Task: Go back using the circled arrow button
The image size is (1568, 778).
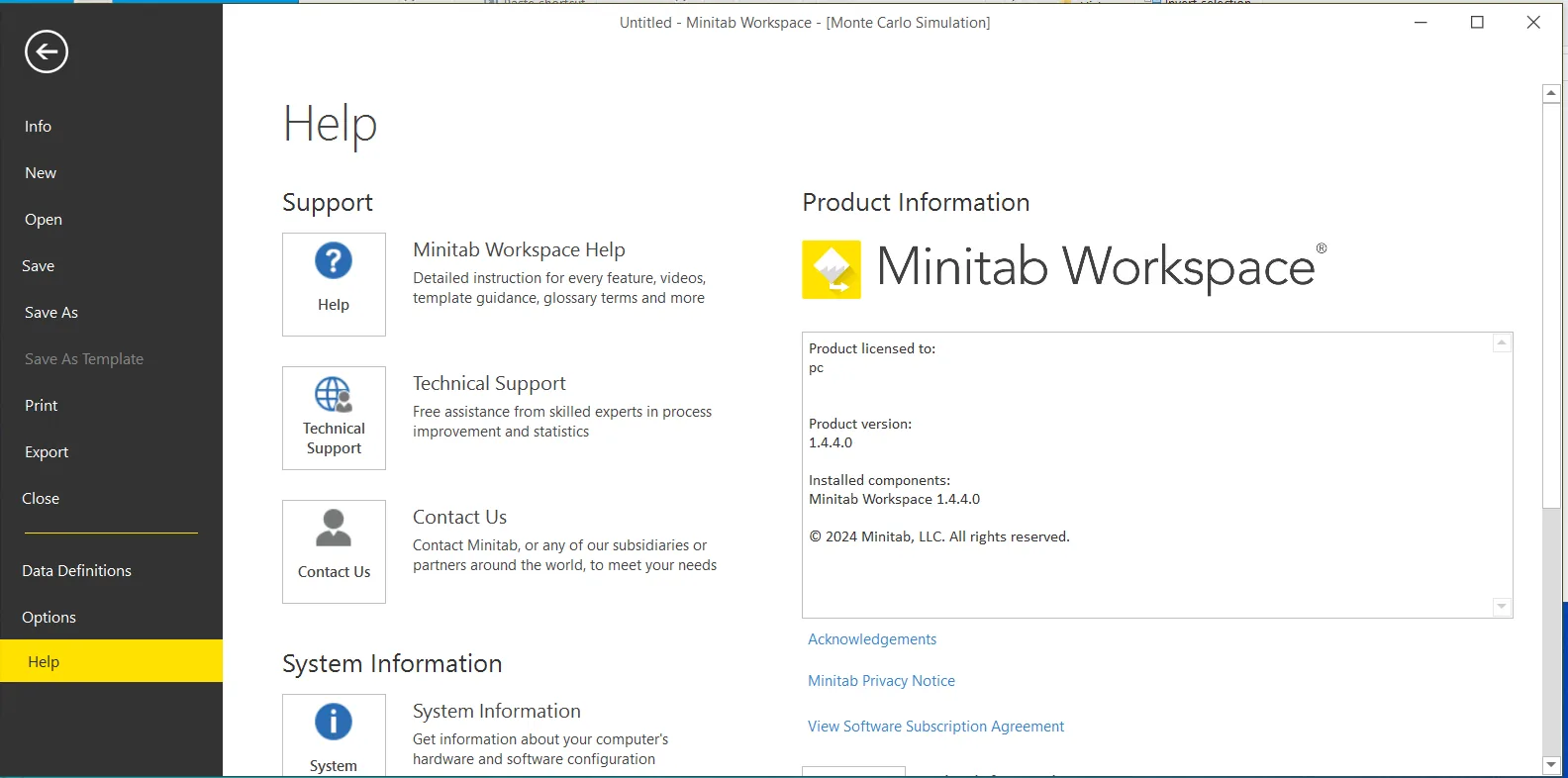Action: coord(47,51)
